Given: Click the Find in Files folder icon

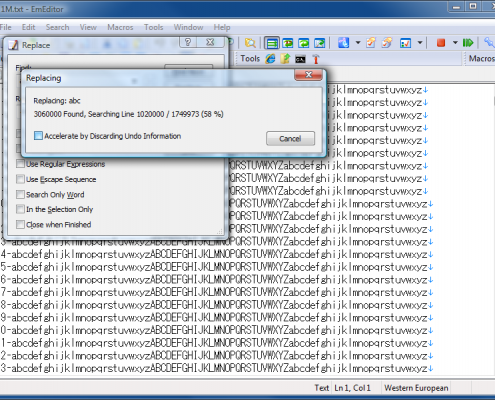Looking at the screenshot, I should pos(250,43).
